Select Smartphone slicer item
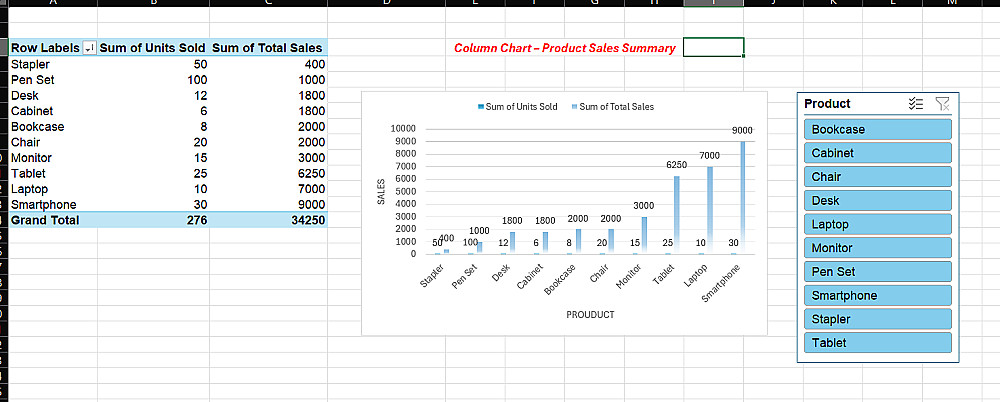The height and width of the screenshot is (402, 1000). pos(878,295)
